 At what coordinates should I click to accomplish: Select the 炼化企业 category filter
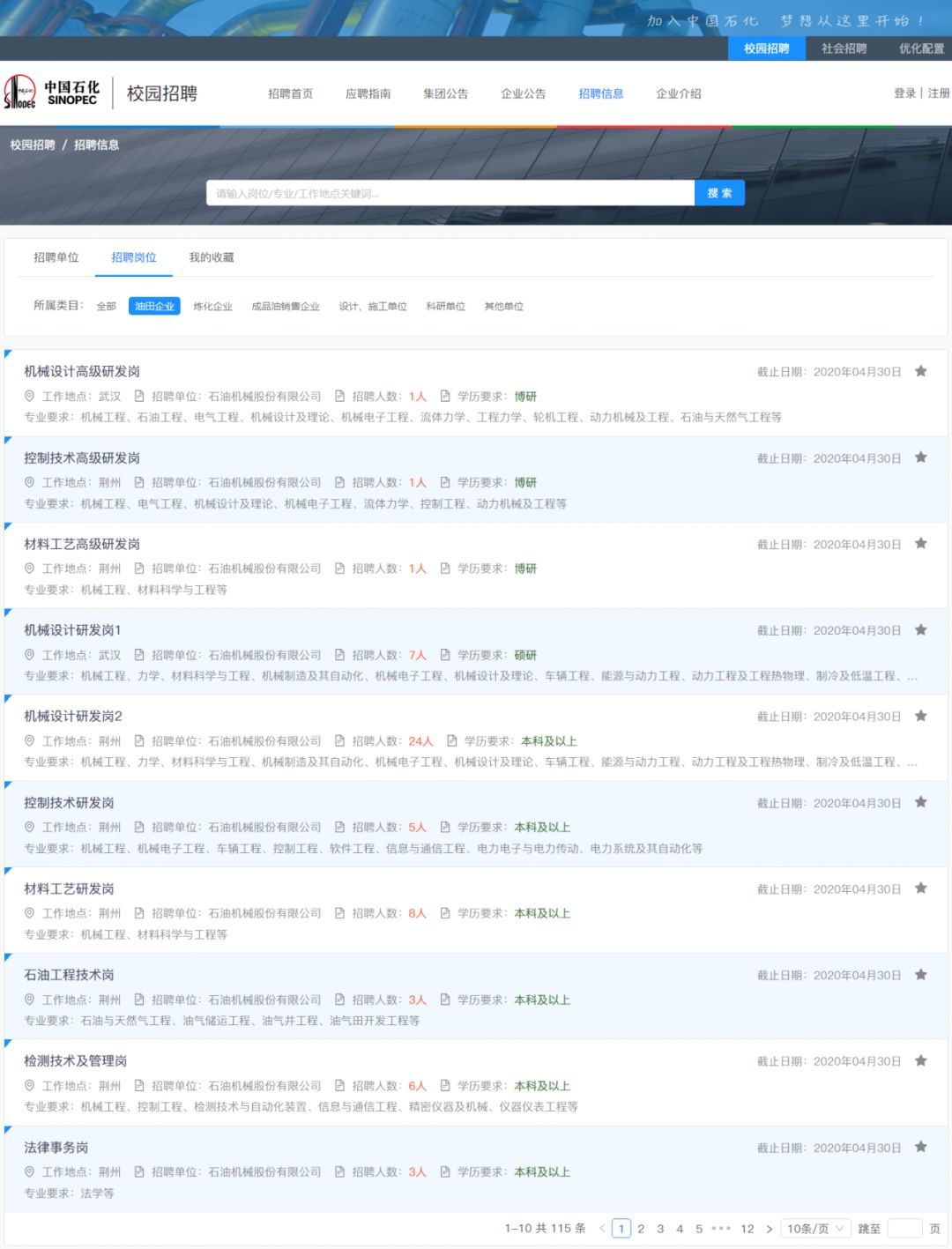click(212, 307)
